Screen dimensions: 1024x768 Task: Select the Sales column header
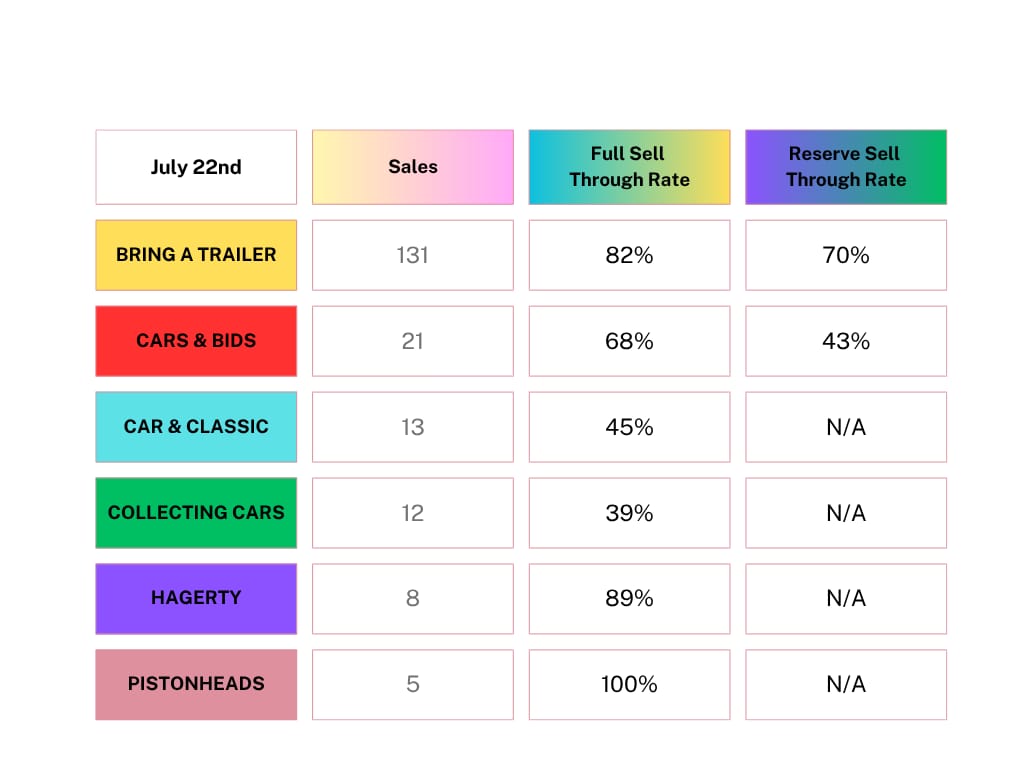click(413, 167)
